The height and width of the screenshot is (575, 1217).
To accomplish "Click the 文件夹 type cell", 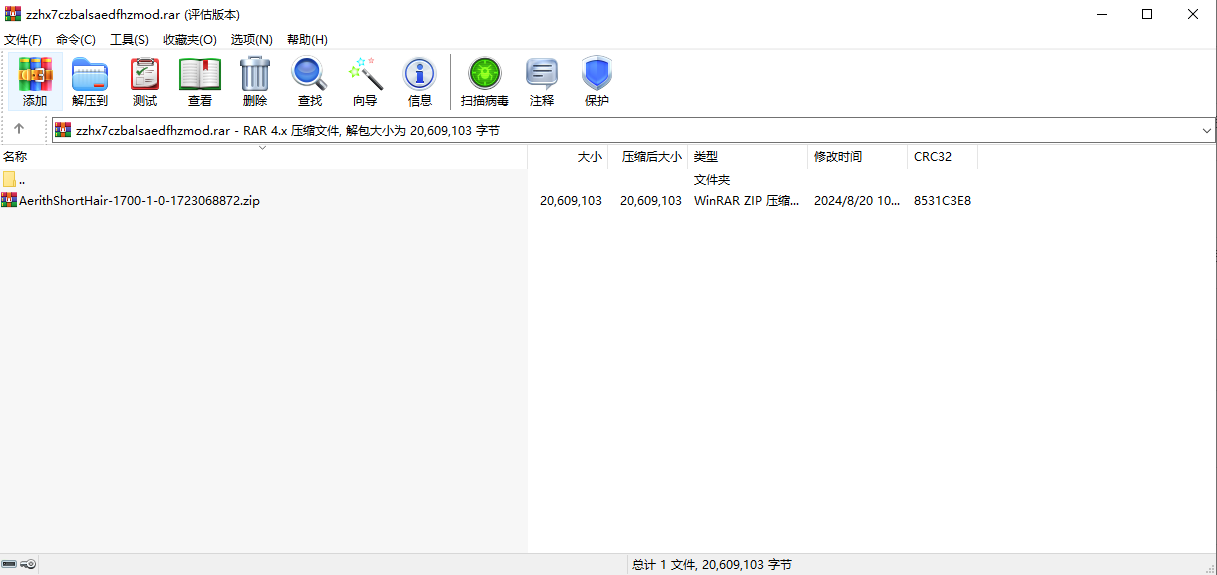I will coord(712,180).
